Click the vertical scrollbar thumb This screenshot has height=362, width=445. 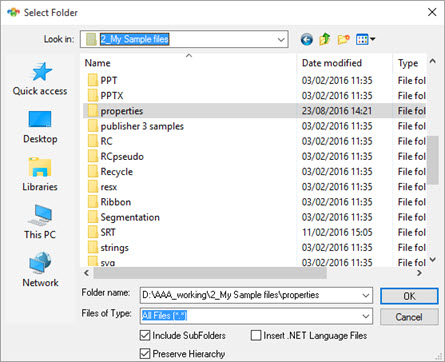pos(433,160)
